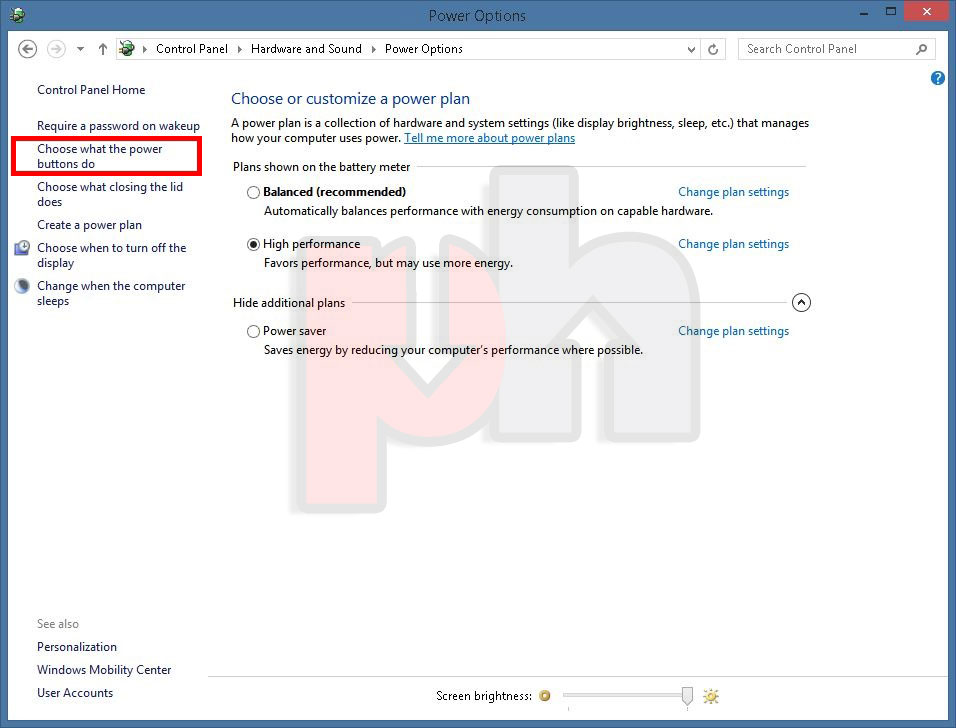Click the 'Saves energy by reducing' description

pos(454,351)
